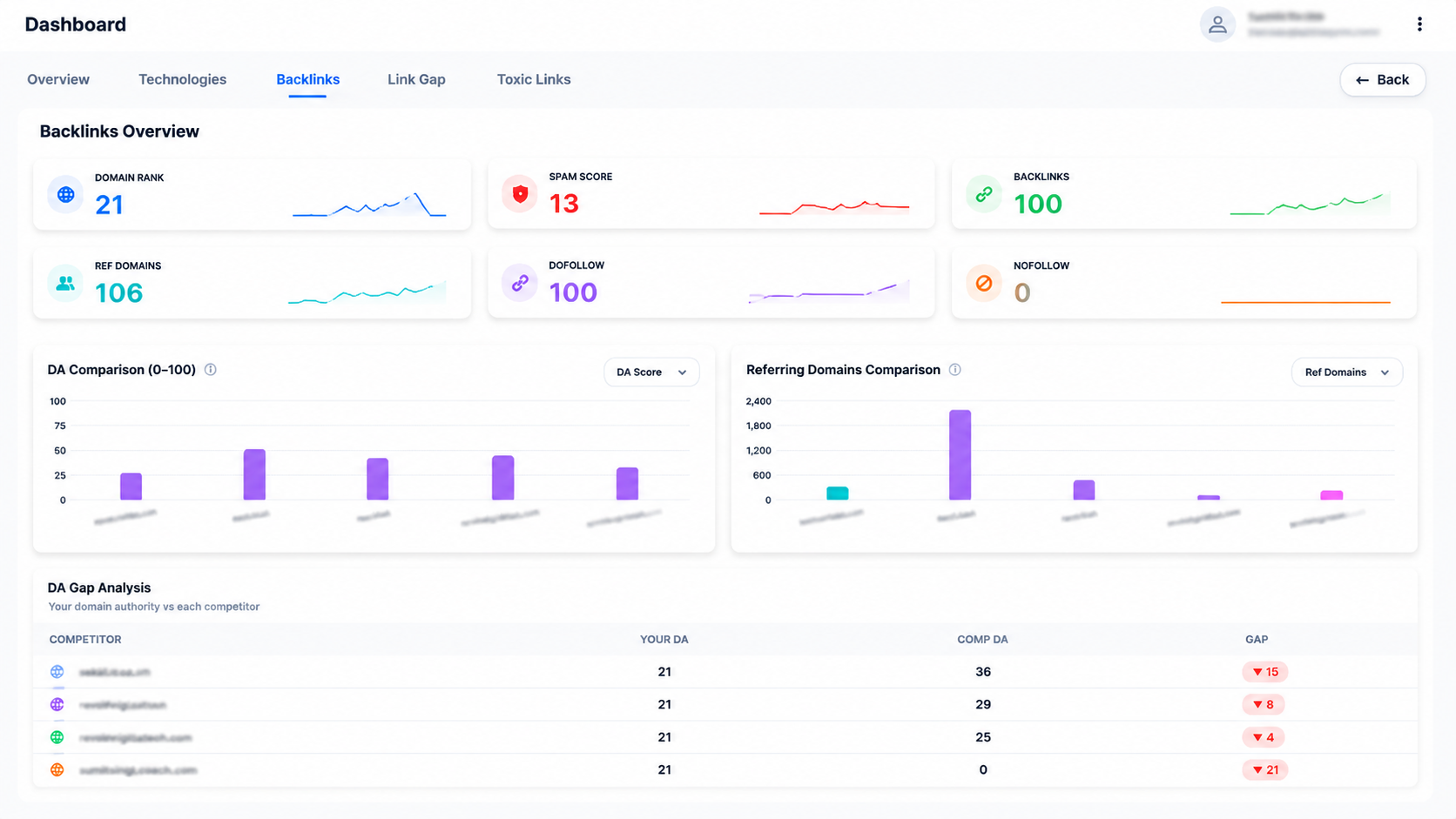1456x819 pixels.
Task: Click the 2,400 axis label
Action: pos(758,401)
